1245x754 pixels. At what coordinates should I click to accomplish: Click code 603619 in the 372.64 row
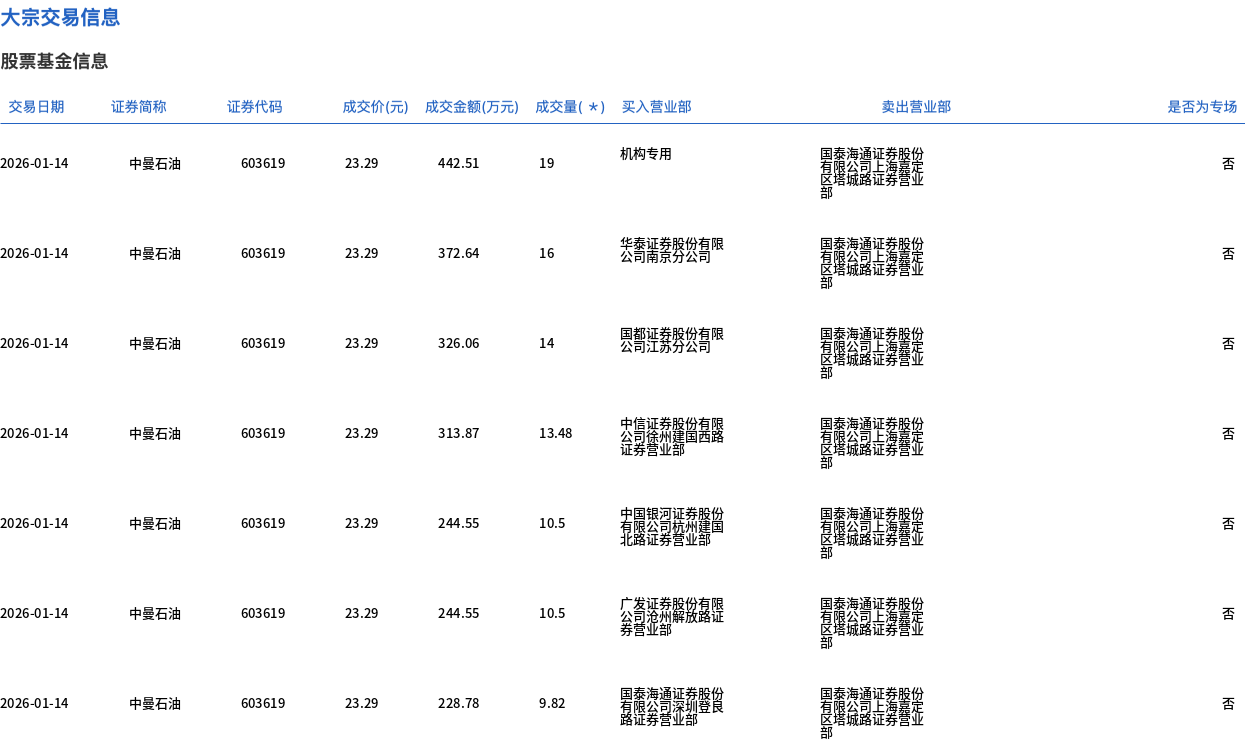[x=263, y=253]
